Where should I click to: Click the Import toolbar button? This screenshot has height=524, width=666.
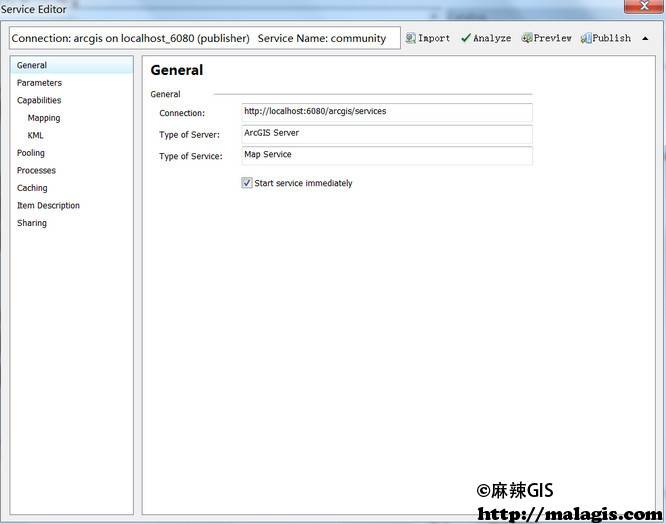coord(428,38)
